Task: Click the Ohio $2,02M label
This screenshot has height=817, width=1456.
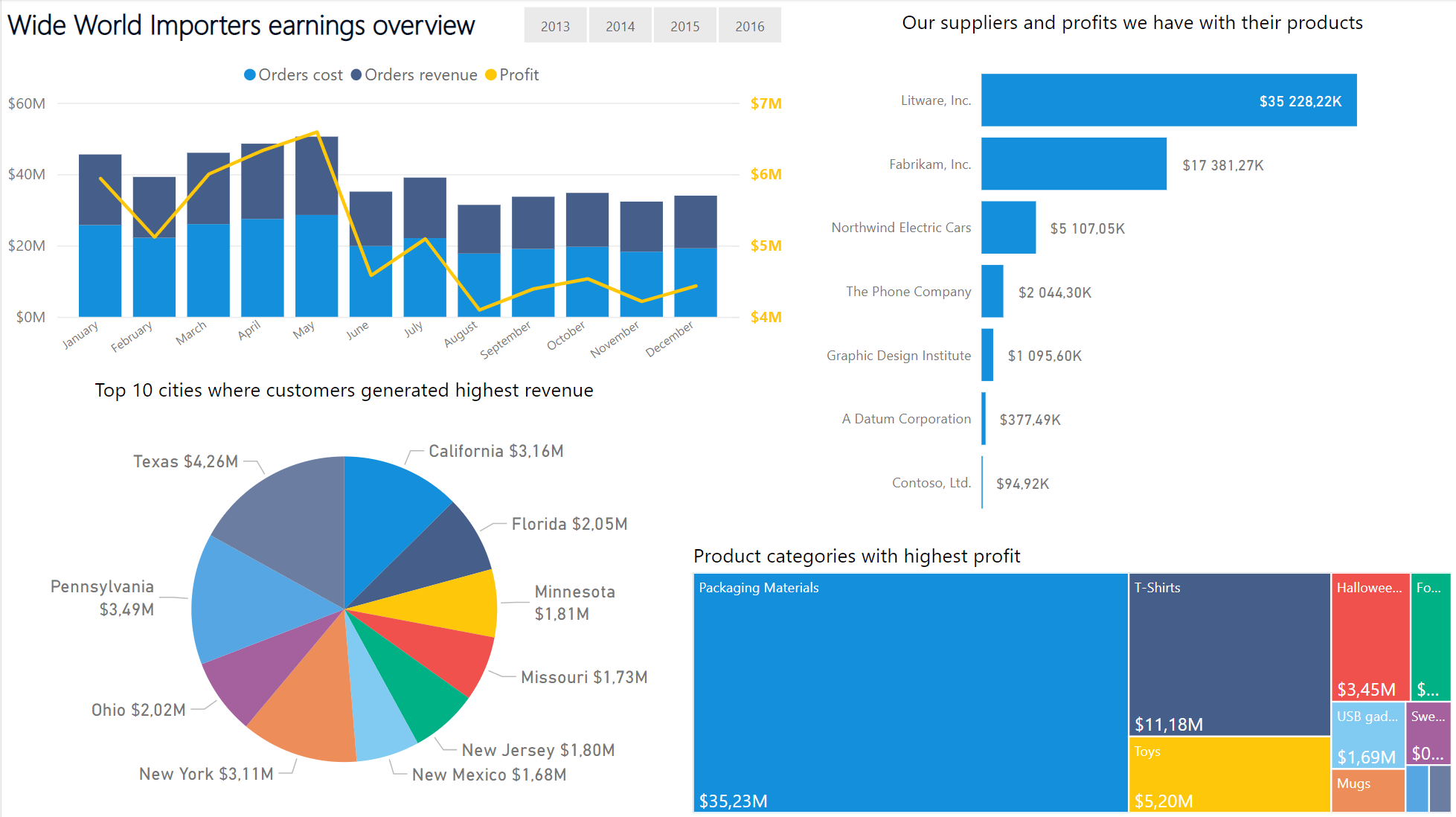Action: coord(138,710)
